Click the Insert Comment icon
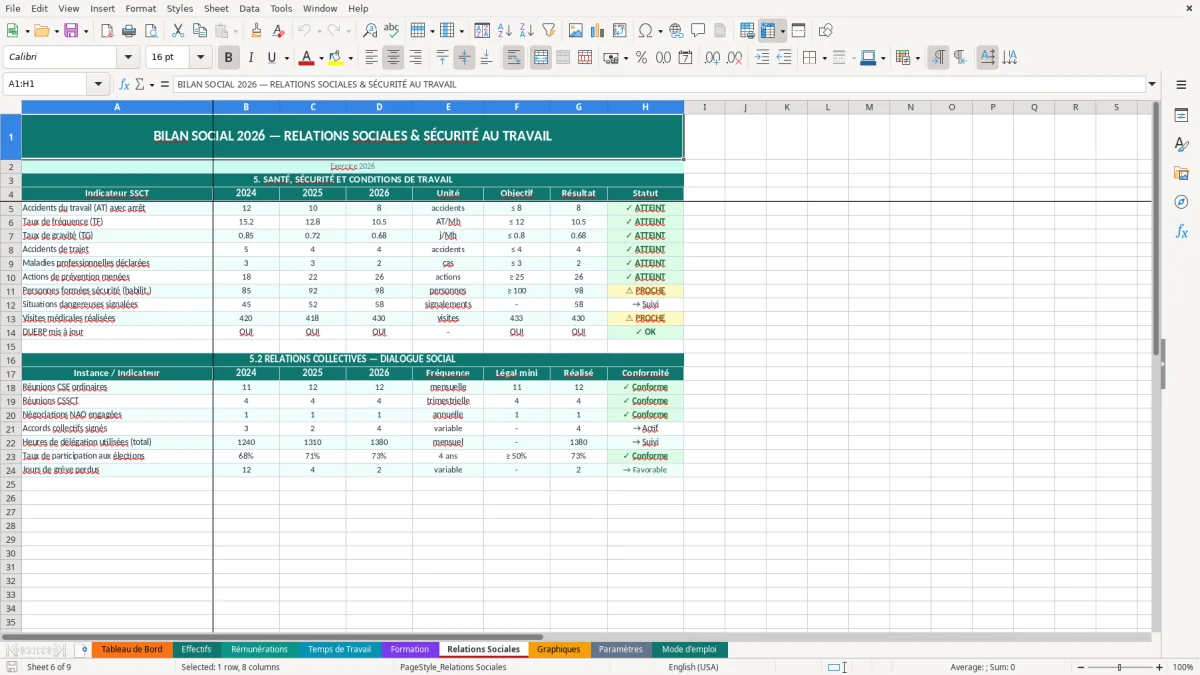 698,31
